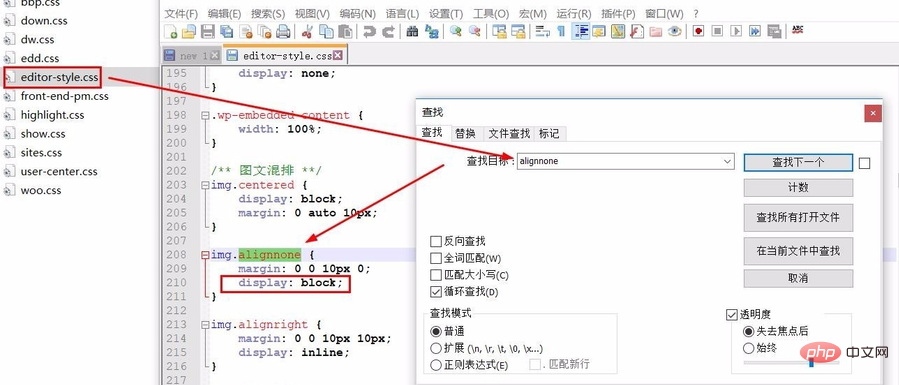899x385 pixels.
Task: Toggle word wrap toolbar icon
Action: point(542,32)
